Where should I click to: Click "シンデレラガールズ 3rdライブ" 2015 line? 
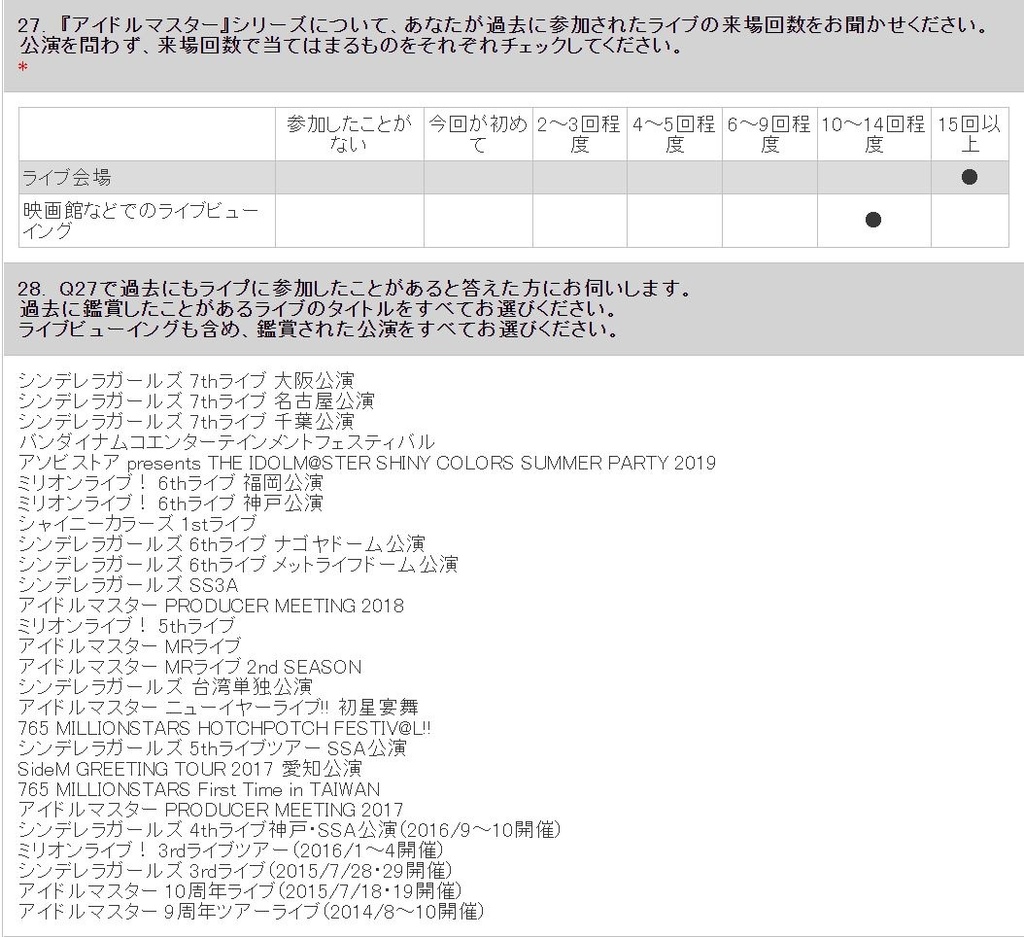235,870
